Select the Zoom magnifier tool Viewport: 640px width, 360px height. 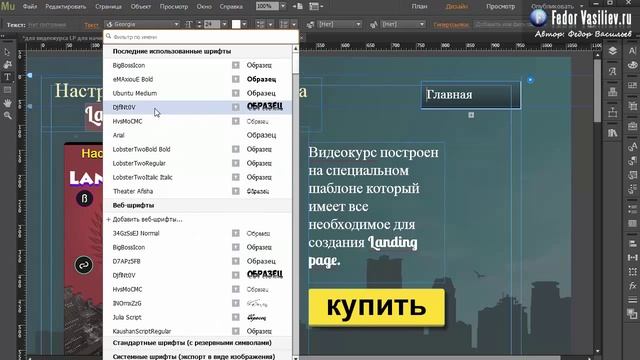[7, 116]
